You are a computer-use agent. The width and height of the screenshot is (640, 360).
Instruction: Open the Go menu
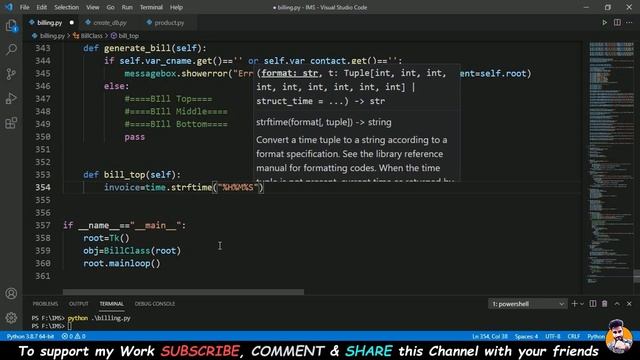(110, 7)
